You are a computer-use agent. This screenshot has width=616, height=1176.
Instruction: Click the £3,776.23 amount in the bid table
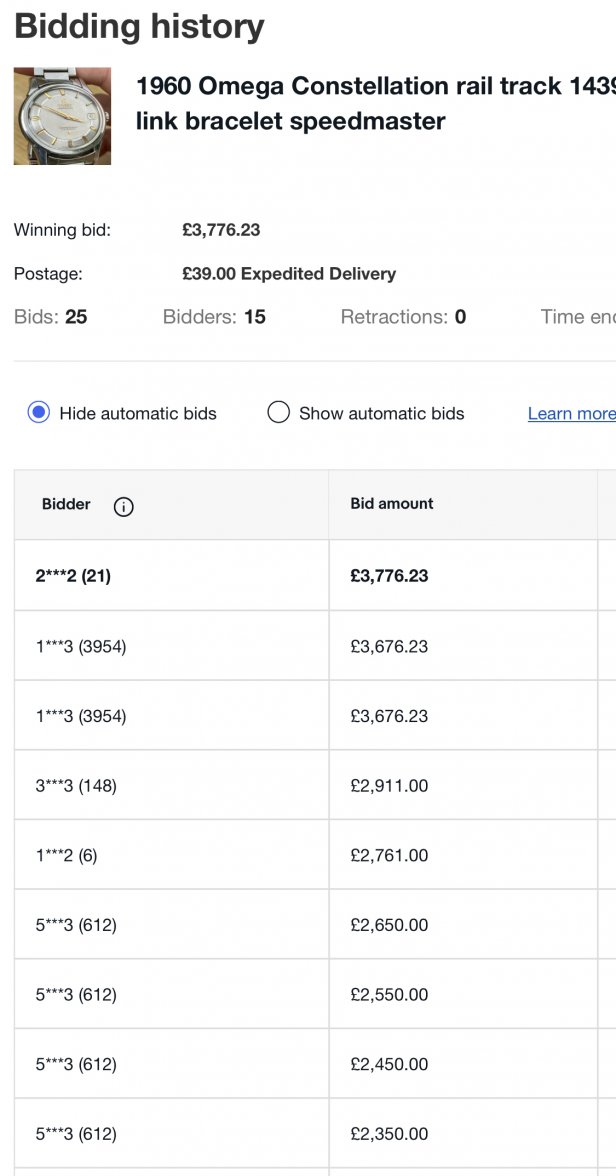(389, 576)
